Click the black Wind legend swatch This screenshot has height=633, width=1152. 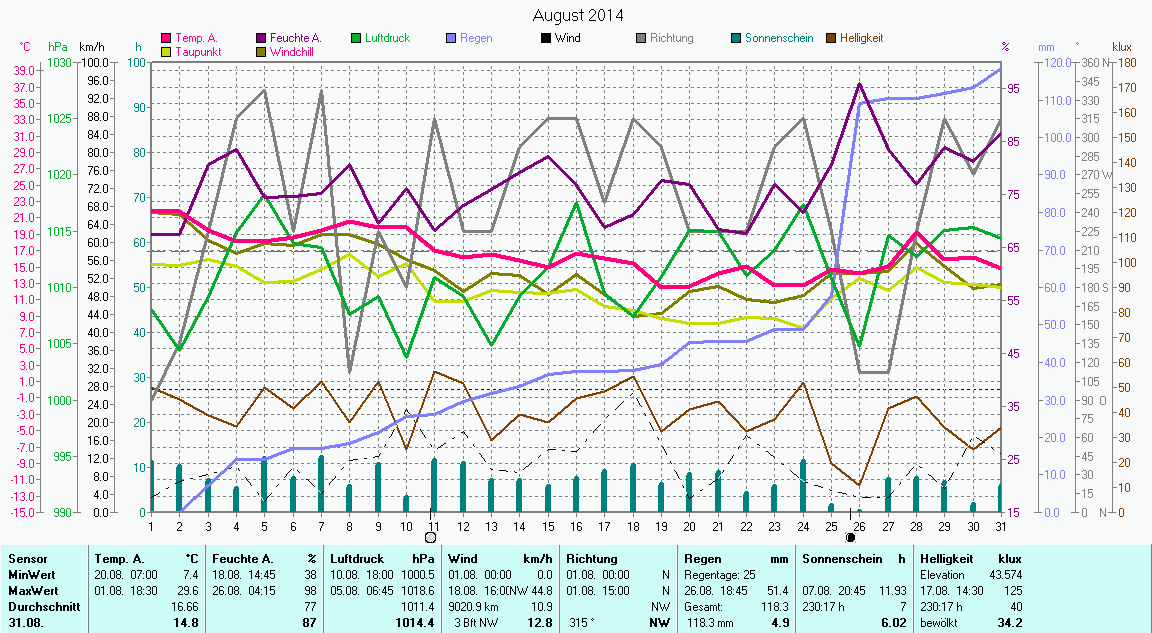point(546,38)
